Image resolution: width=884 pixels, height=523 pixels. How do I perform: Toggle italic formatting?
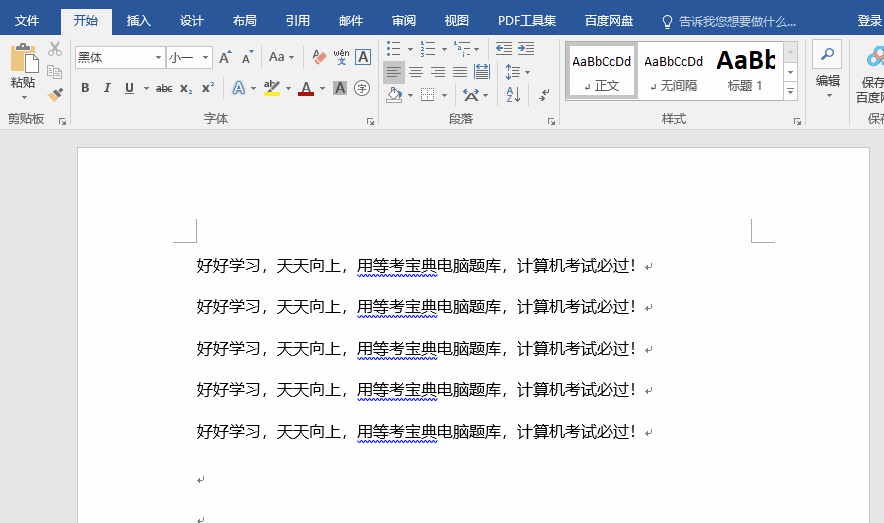(x=107, y=88)
